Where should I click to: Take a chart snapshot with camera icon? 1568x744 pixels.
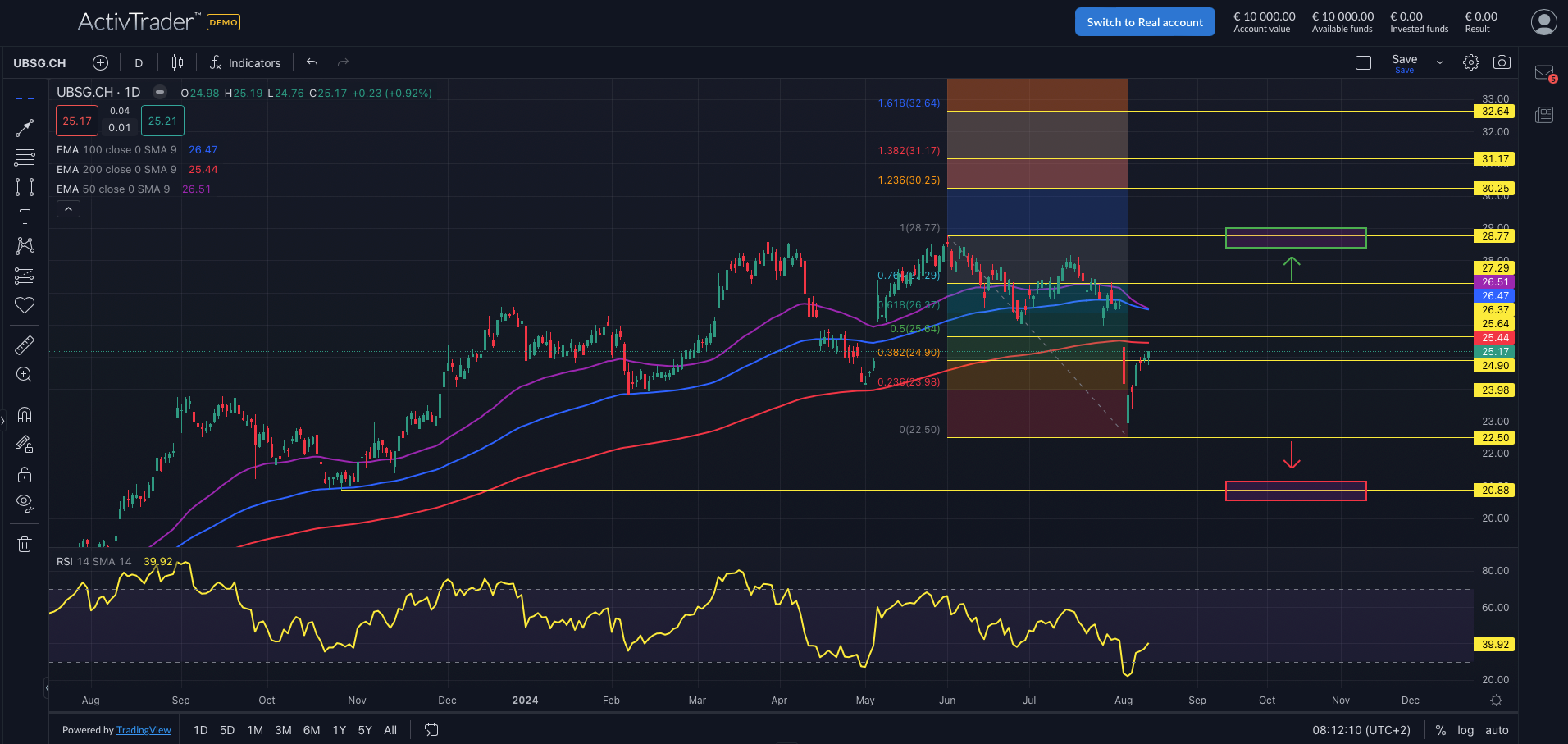pos(1502,62)
